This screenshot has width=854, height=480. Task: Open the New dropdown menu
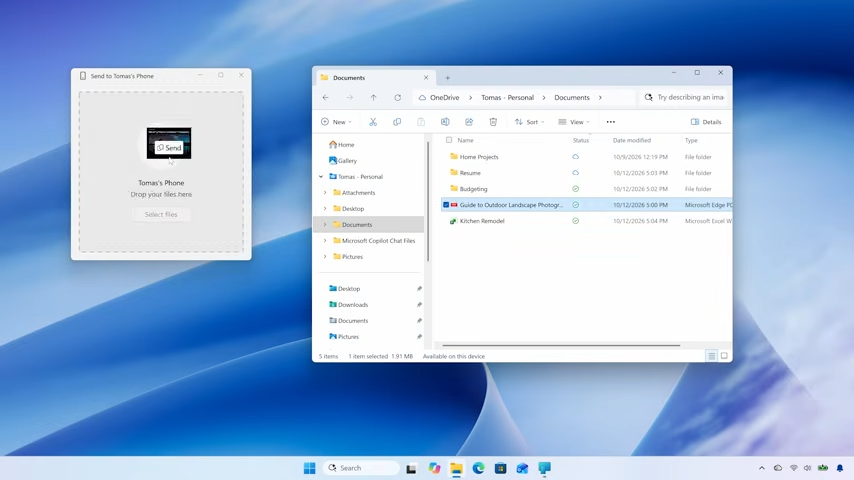[x=336, y=122]
